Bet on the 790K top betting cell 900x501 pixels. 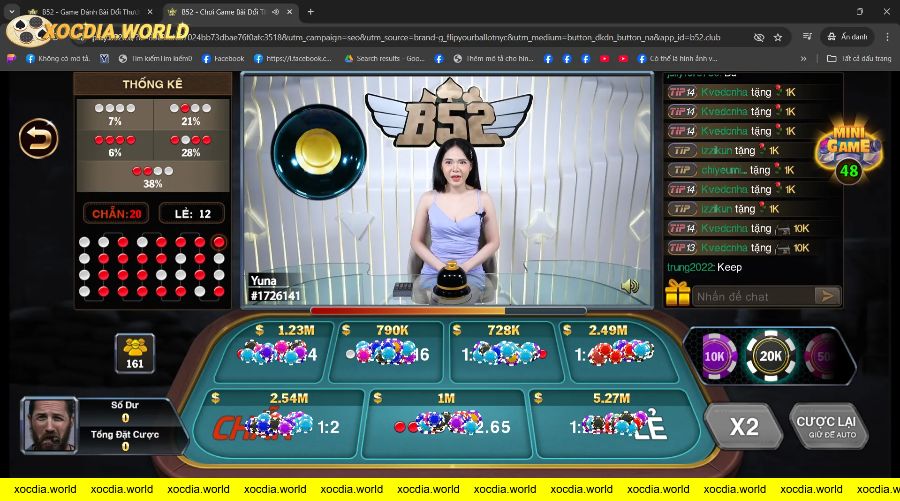(x=387, y=352)
